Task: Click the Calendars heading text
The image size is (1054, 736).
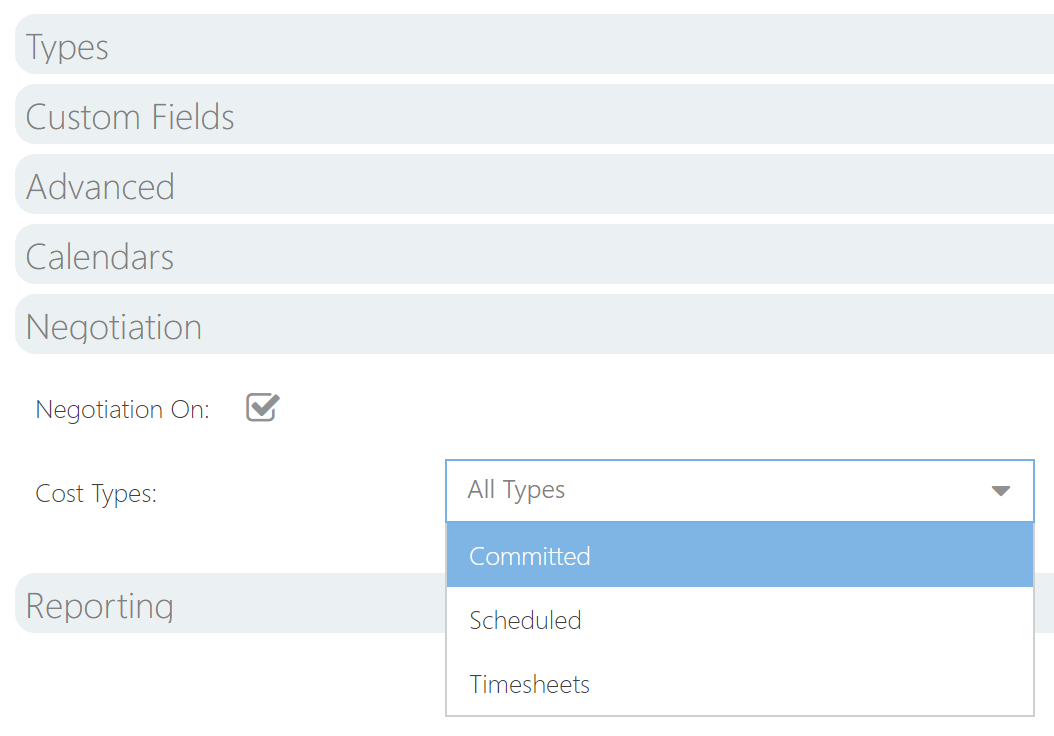Action: [x=99, y=257]
